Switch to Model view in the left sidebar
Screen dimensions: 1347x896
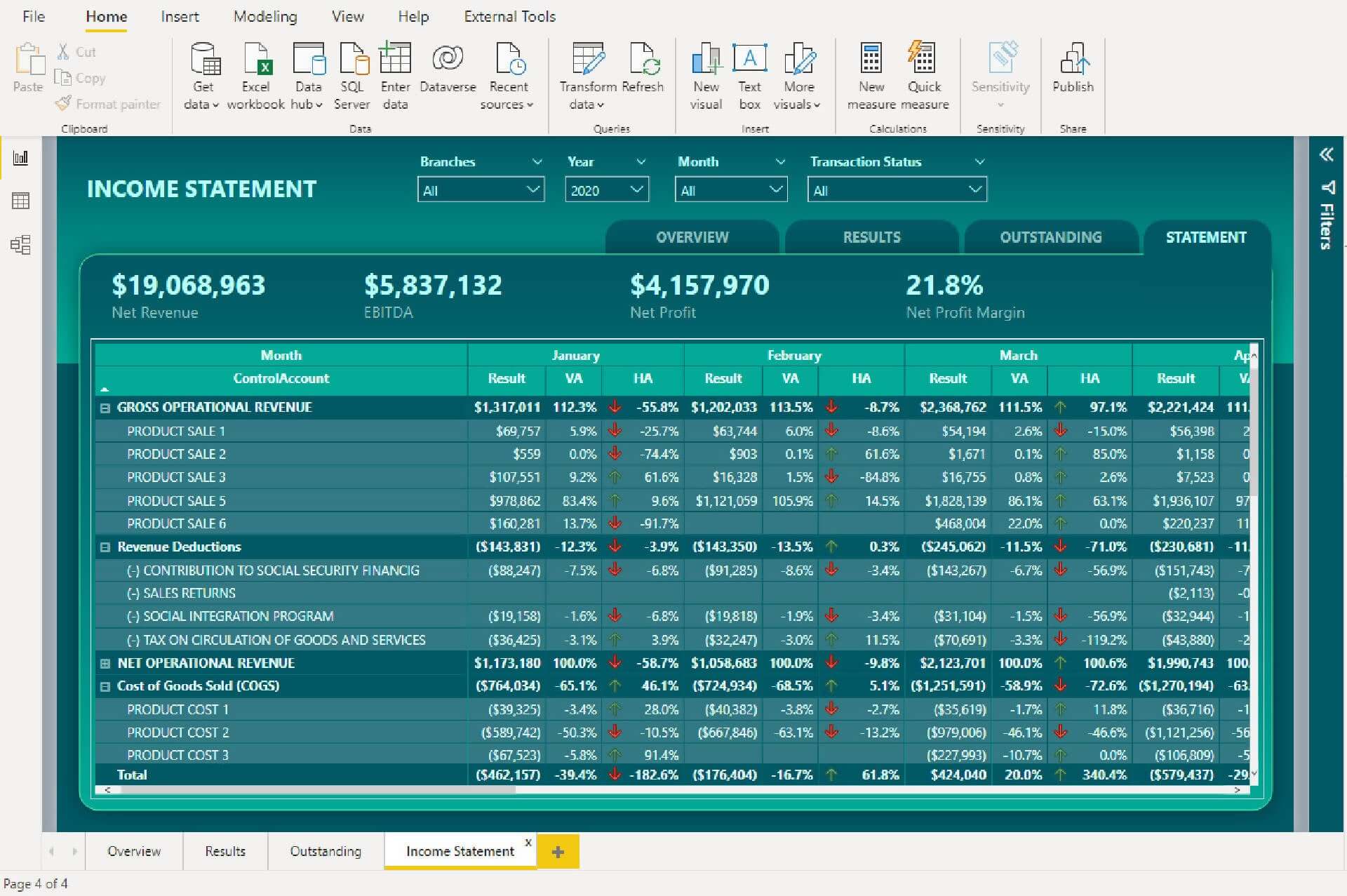21,245
